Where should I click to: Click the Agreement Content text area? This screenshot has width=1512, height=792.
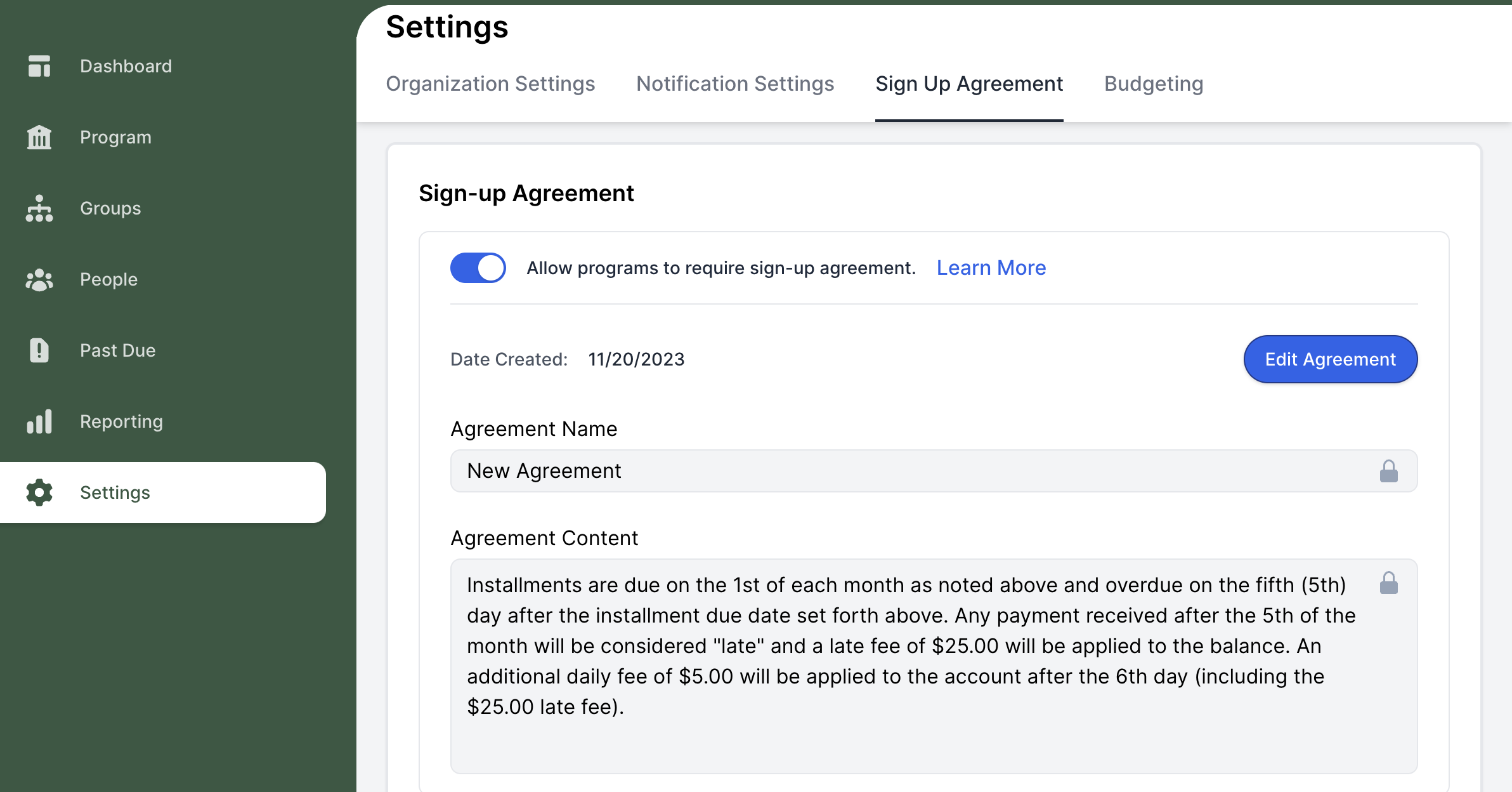click(x=934, y=666)
